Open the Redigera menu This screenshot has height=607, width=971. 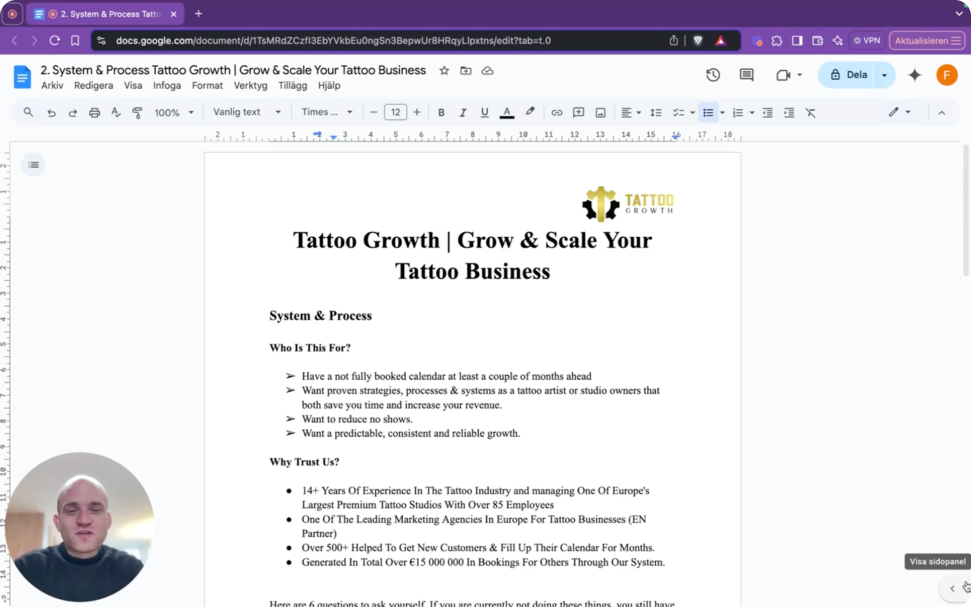point(94,85)
